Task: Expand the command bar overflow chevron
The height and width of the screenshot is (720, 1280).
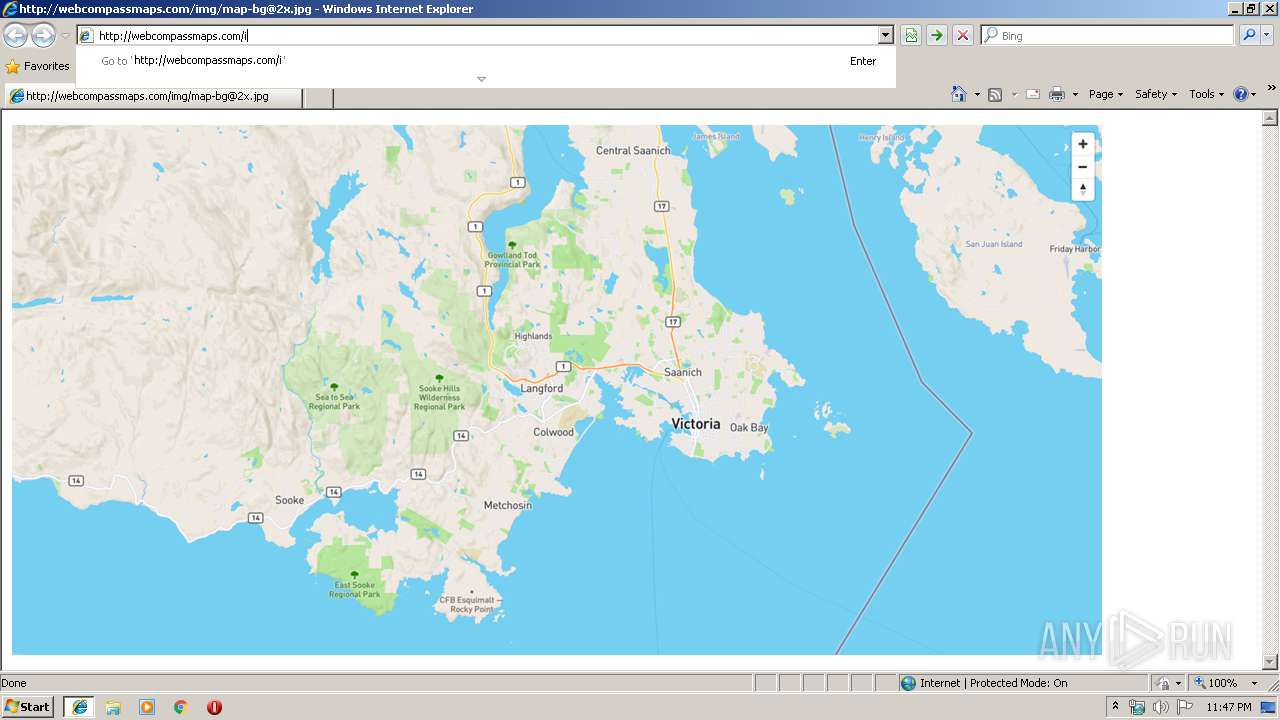Action: tap(1272, 88)
